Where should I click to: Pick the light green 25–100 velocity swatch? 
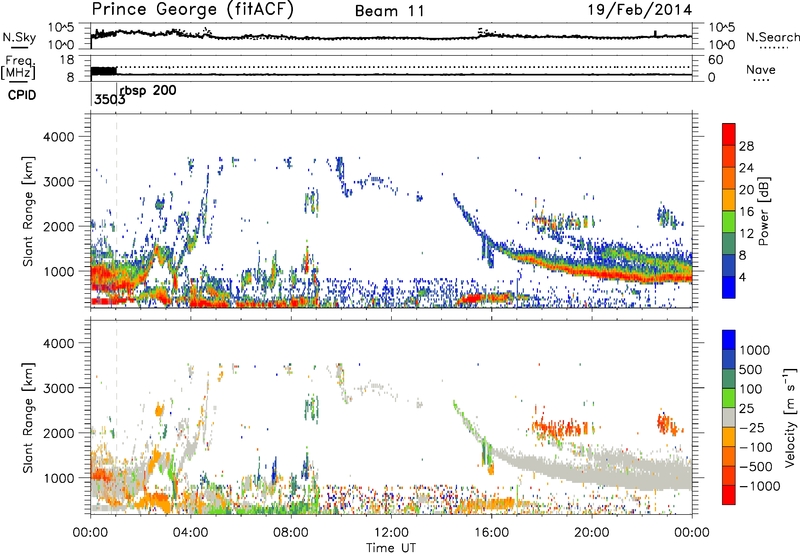tap(729, 398)
